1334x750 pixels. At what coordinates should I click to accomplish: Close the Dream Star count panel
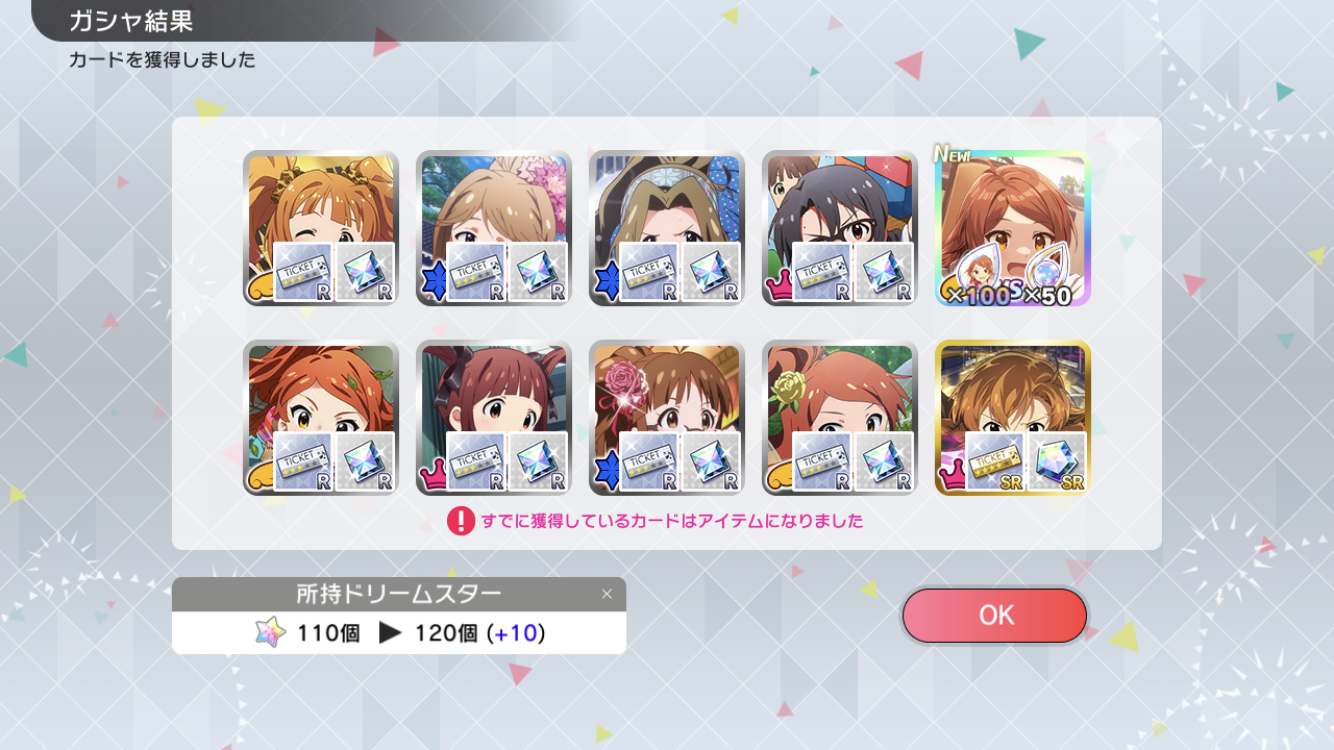point(606,594)
